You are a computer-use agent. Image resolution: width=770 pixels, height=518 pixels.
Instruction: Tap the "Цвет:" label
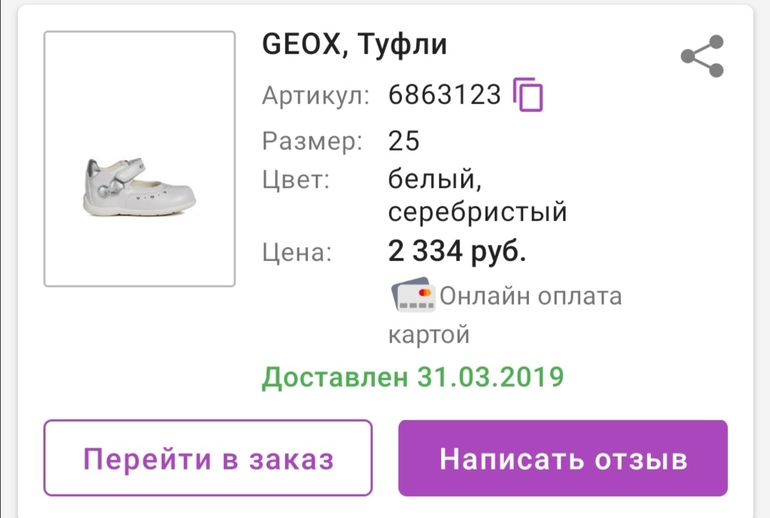(295, 180)
